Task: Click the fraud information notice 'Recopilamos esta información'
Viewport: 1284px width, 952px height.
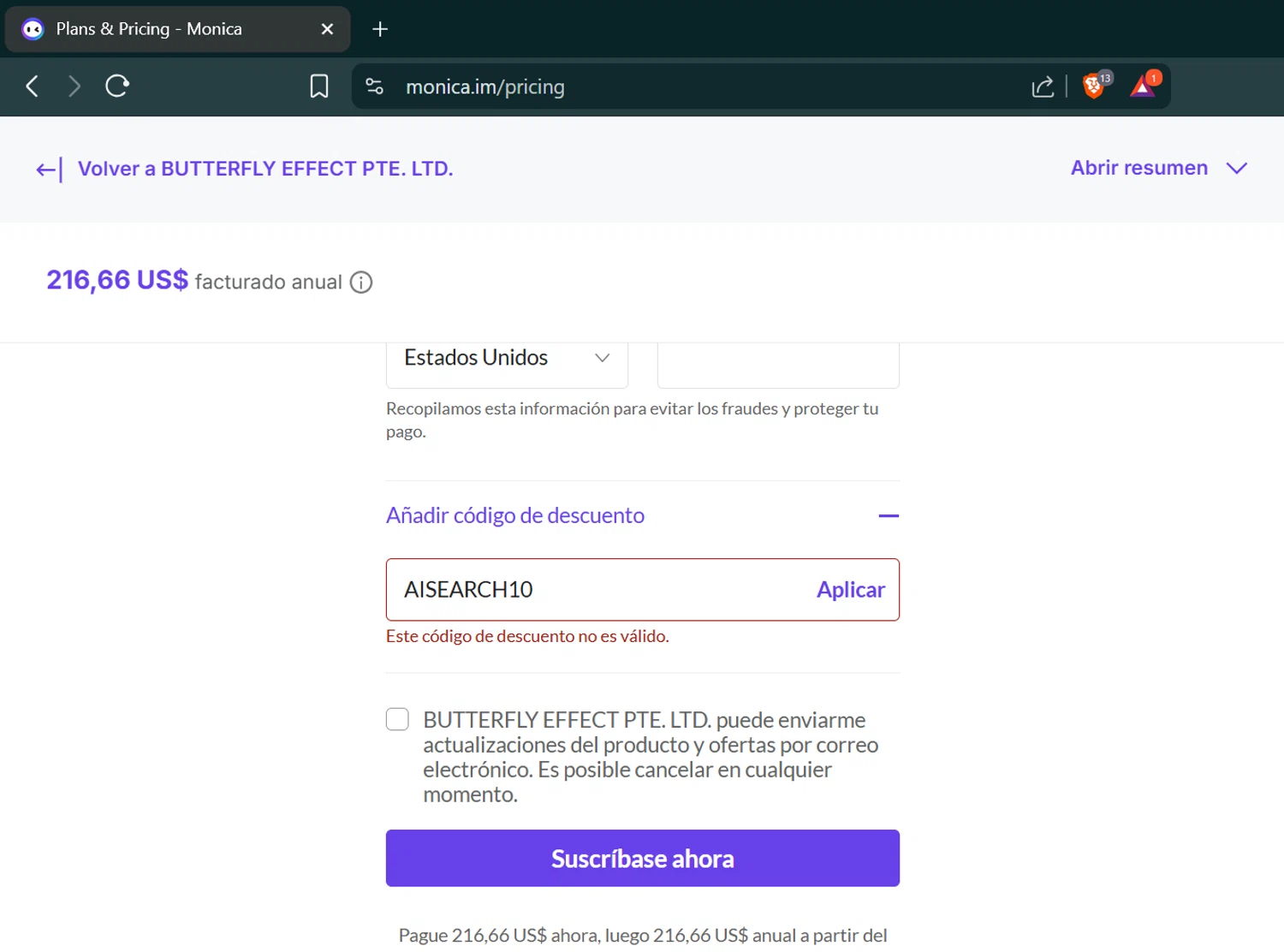Action: click(633, 419)
